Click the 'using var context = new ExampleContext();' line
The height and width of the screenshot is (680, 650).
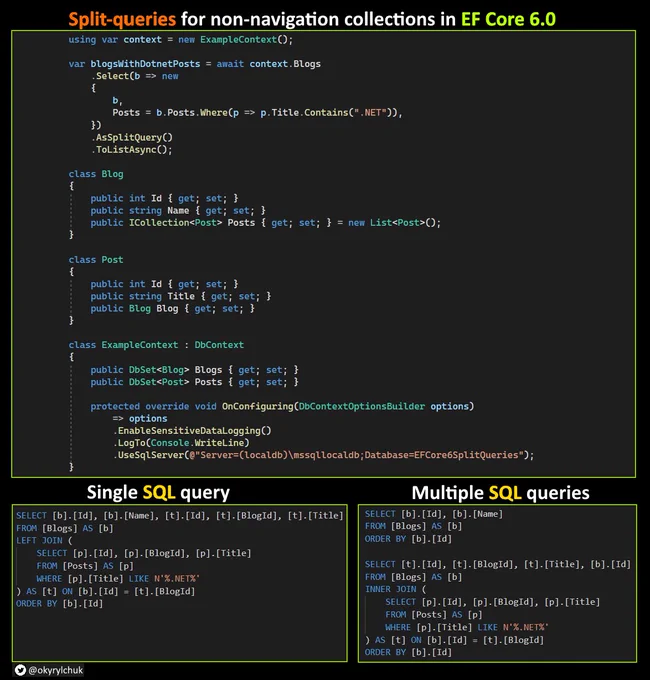pos(180,39)
